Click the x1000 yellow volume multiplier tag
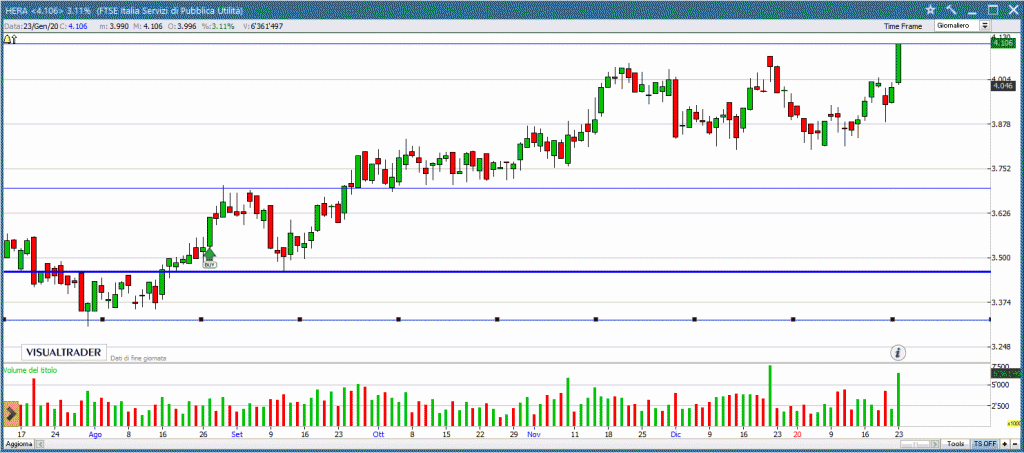Viewport: 1024px width, 453px height. point(1016,423)
